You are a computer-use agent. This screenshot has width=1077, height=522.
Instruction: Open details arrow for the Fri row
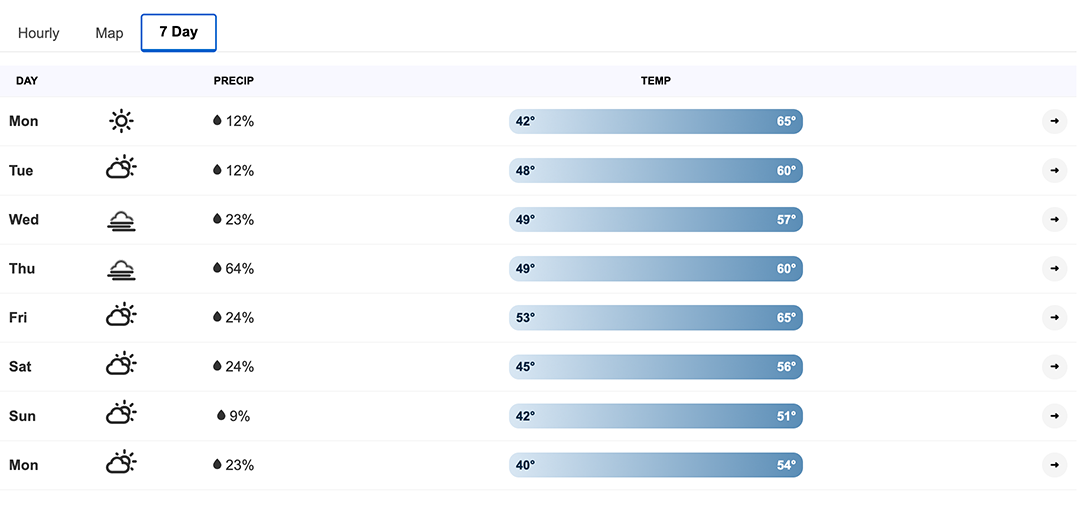point(1054,318)
